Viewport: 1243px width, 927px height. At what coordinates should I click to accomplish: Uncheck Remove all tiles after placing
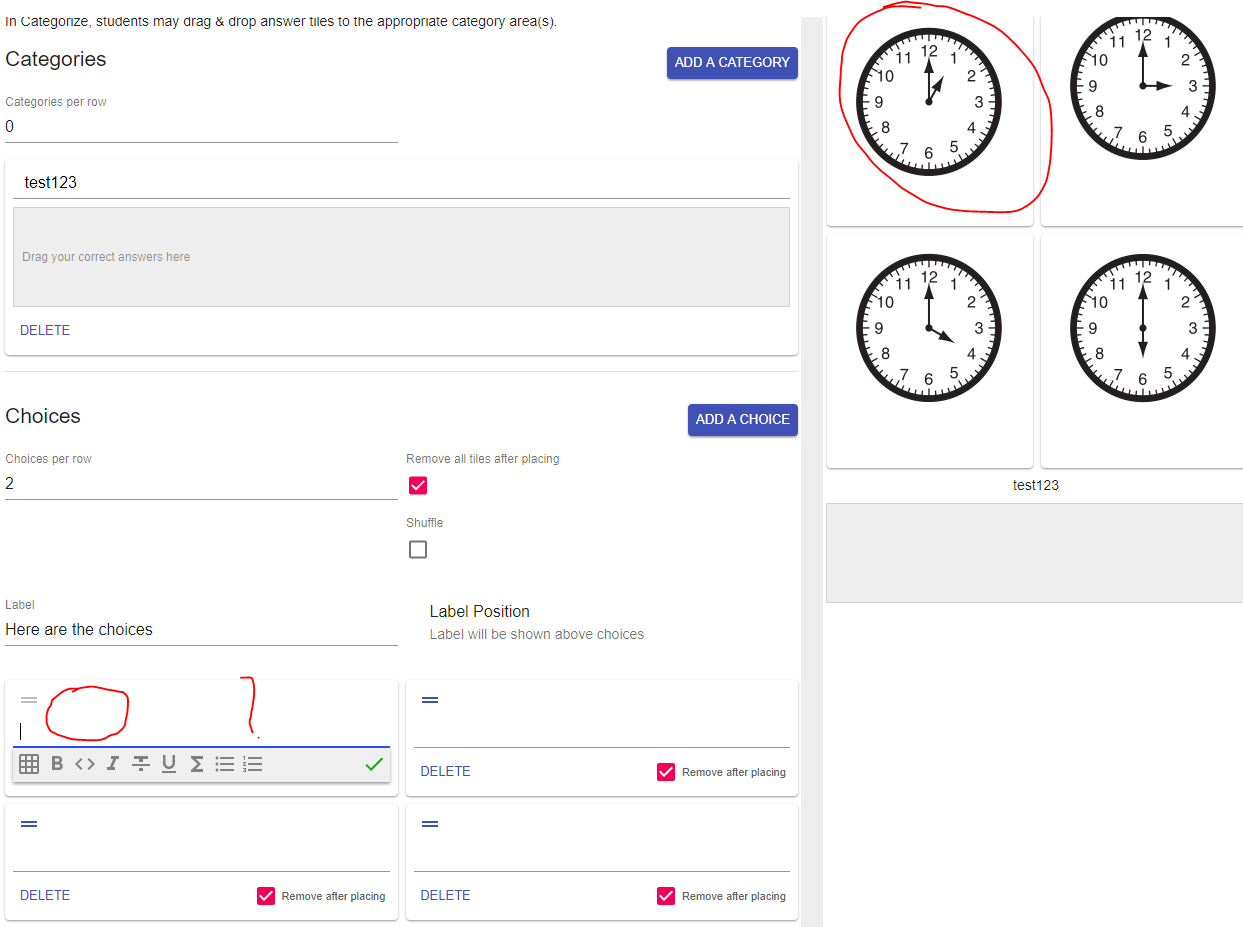click(418, 486)
